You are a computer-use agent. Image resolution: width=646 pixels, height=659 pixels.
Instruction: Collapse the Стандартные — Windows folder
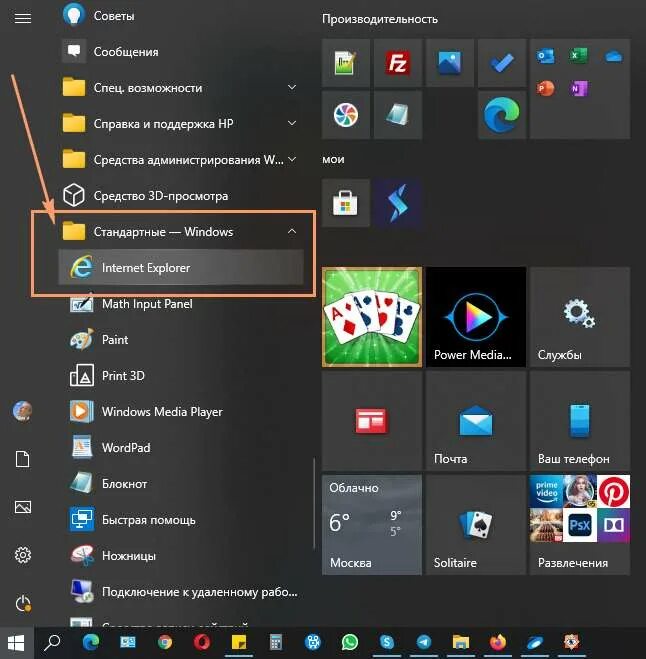click(x=181, y=232)
